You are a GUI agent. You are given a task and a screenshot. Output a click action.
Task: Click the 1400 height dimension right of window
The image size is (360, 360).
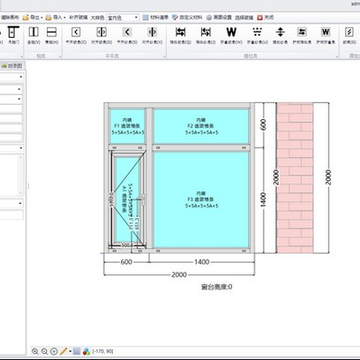(263, 199)
